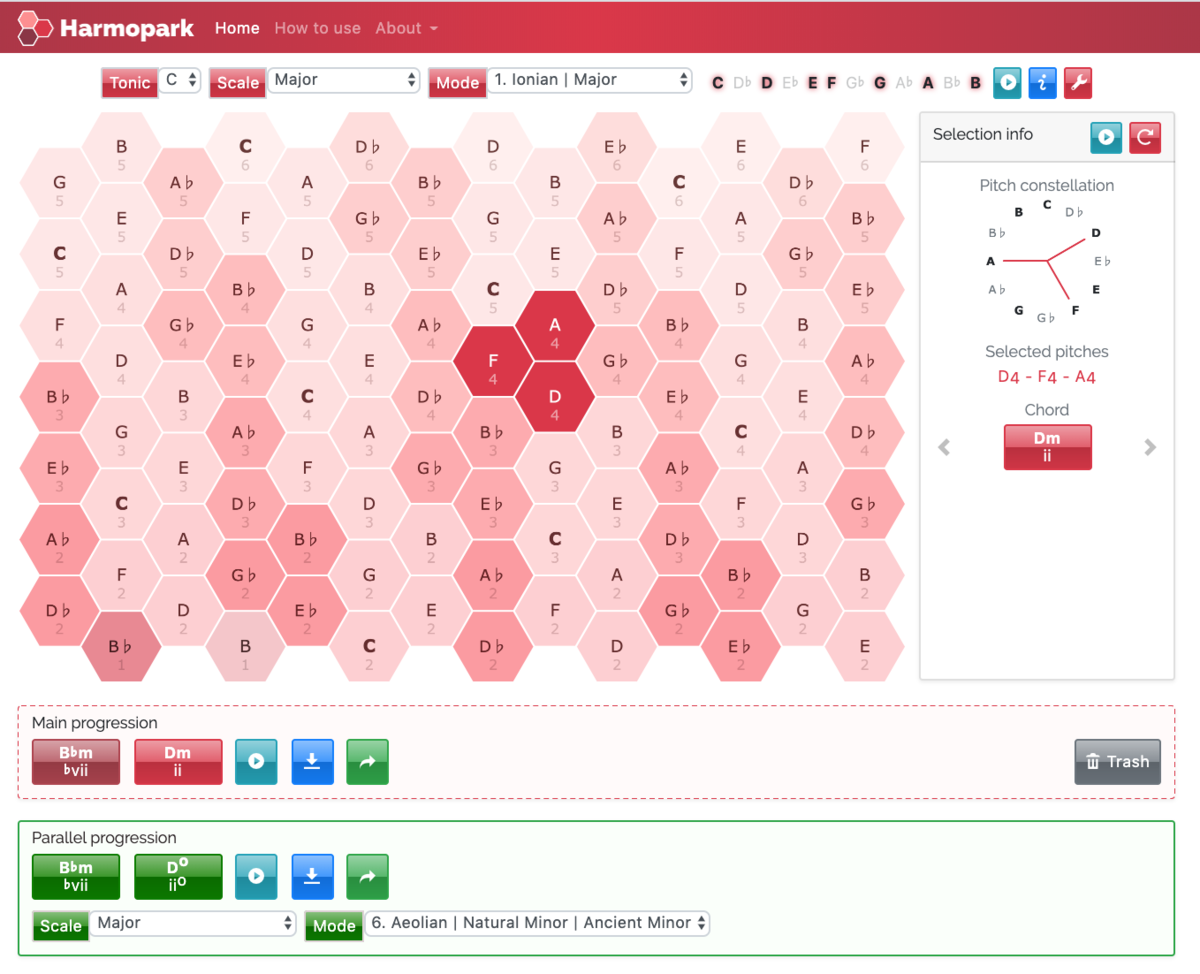This screenshot has width=1200, height=974.
Task: Toggle the selected A4 hexagon
Action: coord(555,326)
